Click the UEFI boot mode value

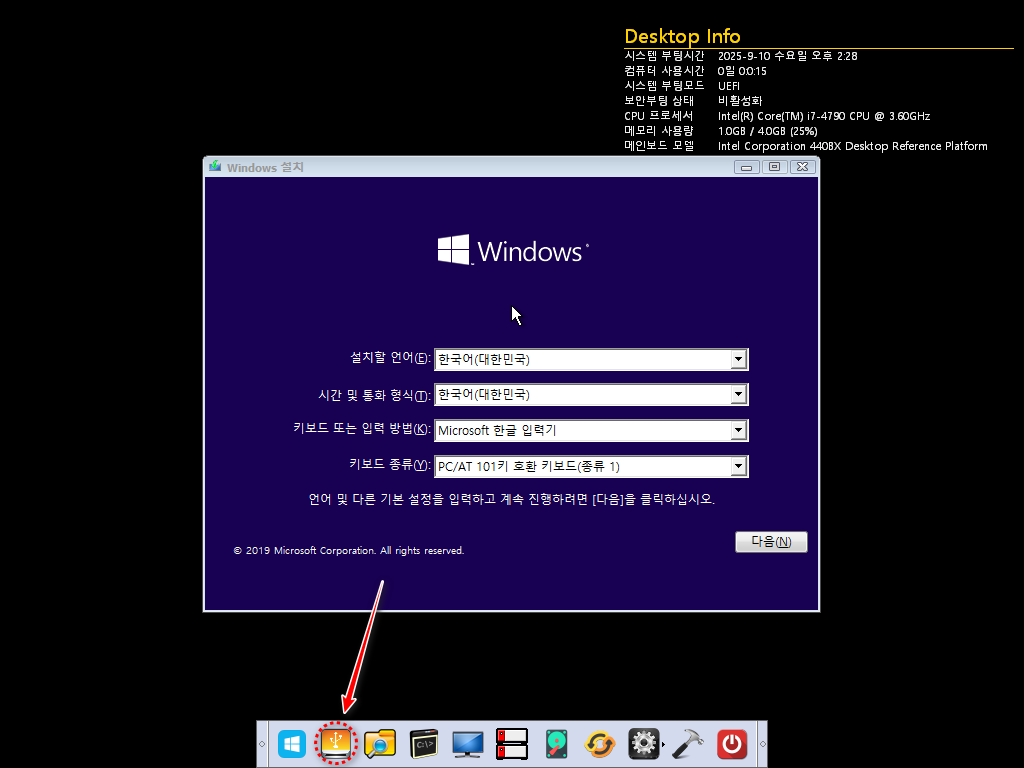pyautogui.click(x=729, y=86)
